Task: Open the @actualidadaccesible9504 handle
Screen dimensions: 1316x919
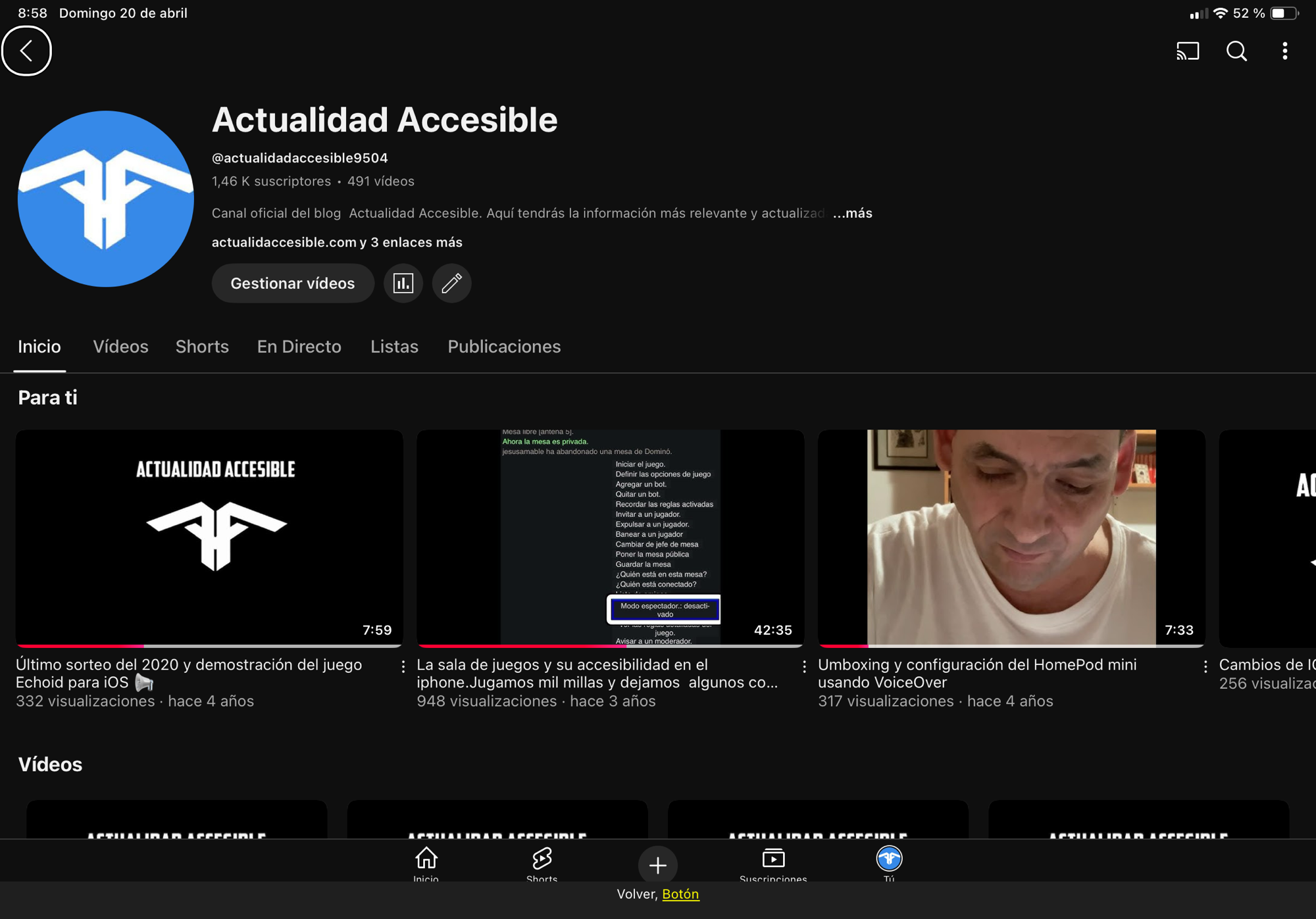Action: coord(299,158)
